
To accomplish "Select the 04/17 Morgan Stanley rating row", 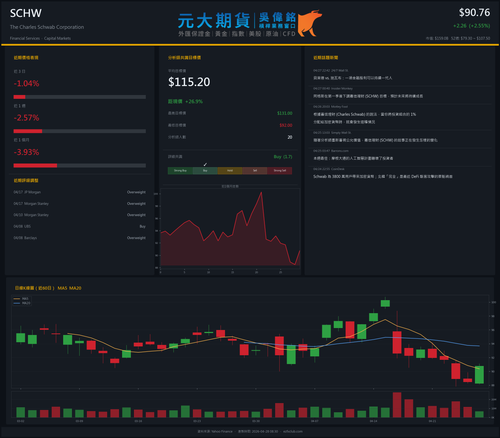I will click(80, 204).
